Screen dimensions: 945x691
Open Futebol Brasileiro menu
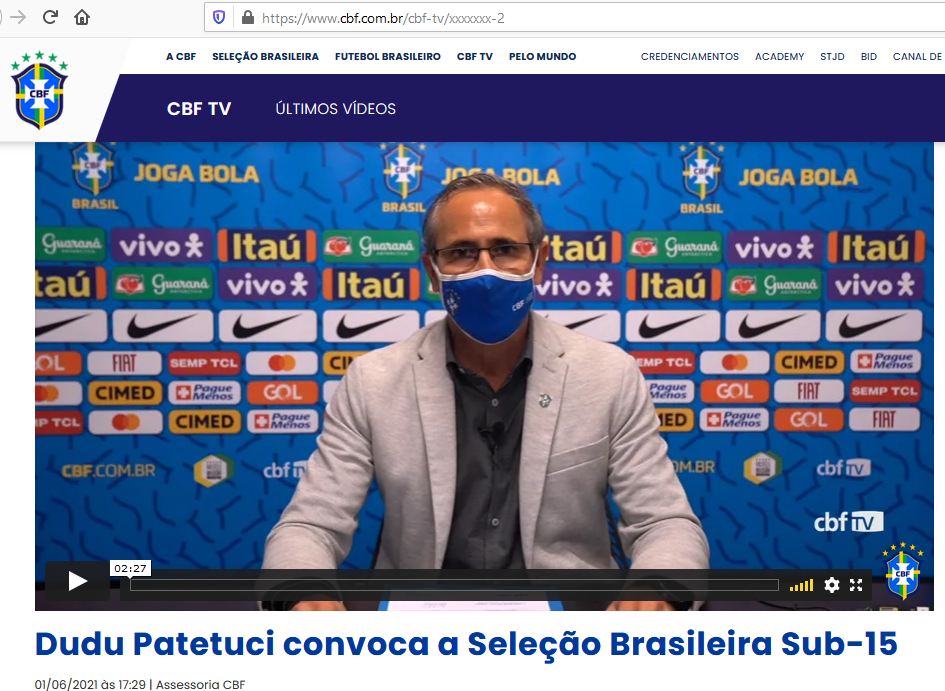(388, 57)
